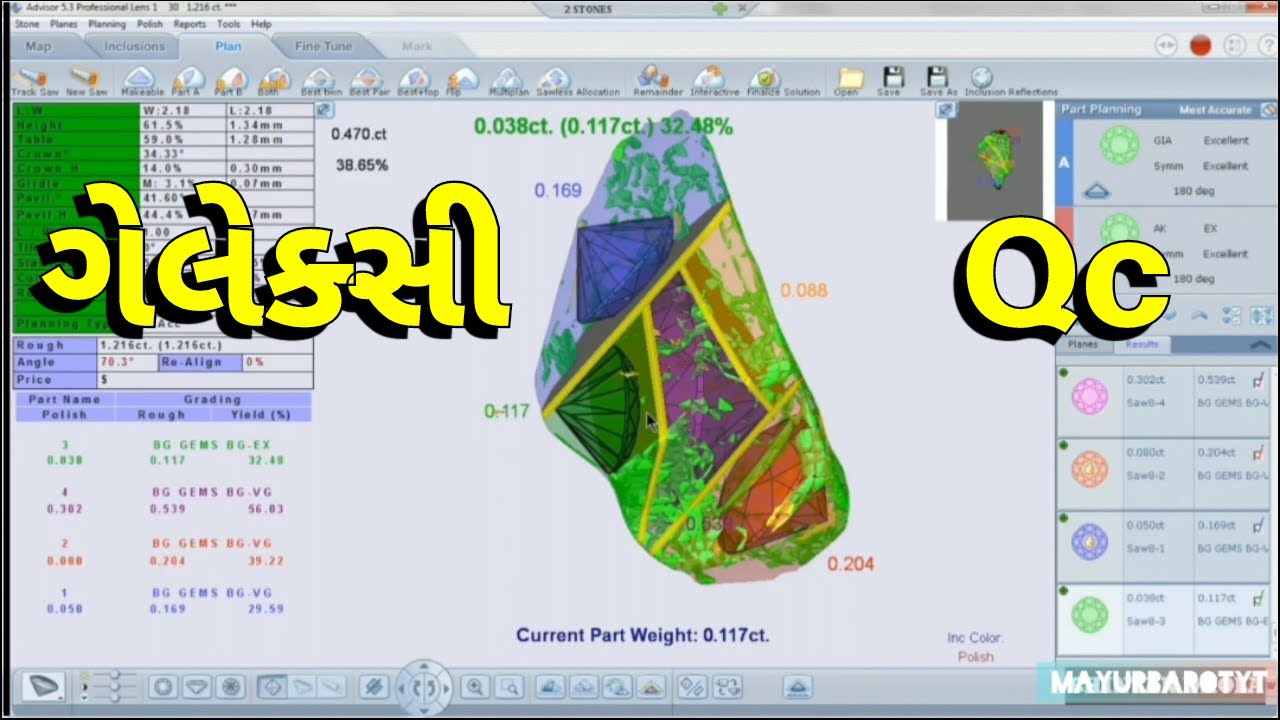Click the Part B tool
Screen dimensions: 1280x720
coord(229,82)
